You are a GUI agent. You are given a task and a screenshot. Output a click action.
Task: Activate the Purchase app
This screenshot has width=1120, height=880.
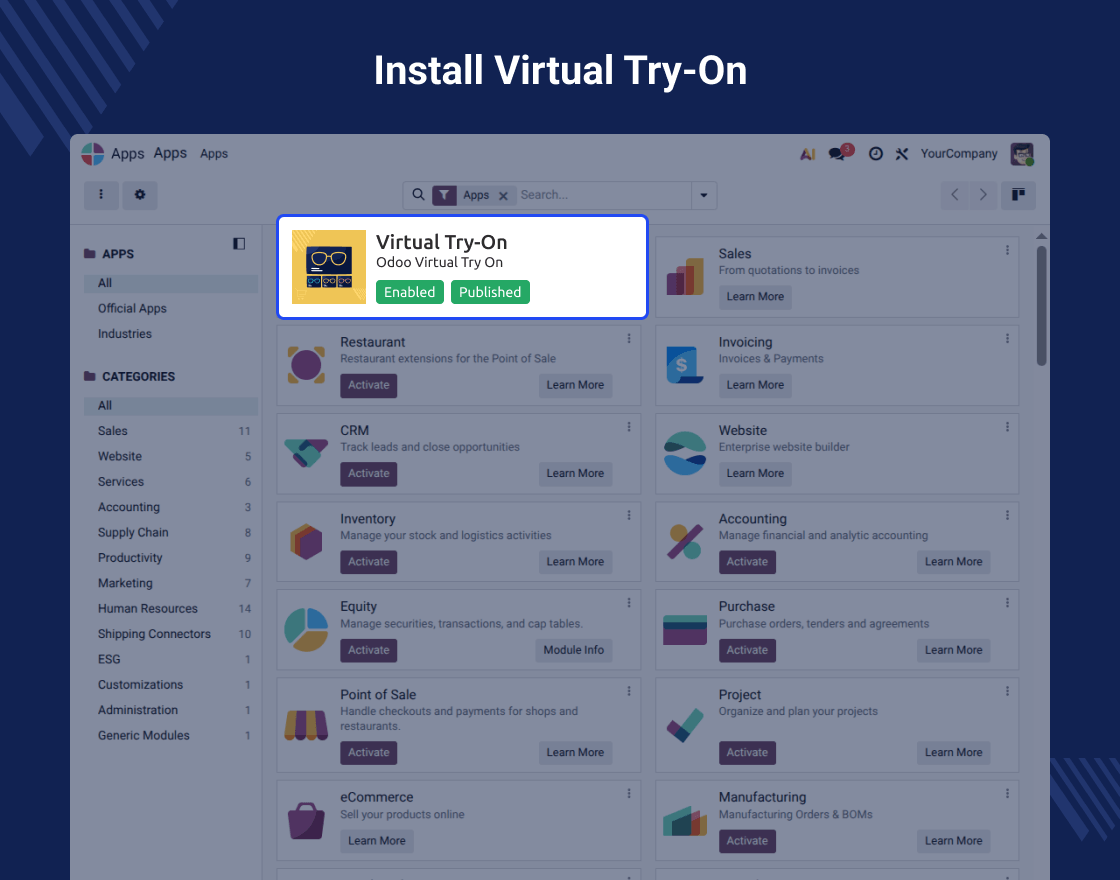click(747, 650)
